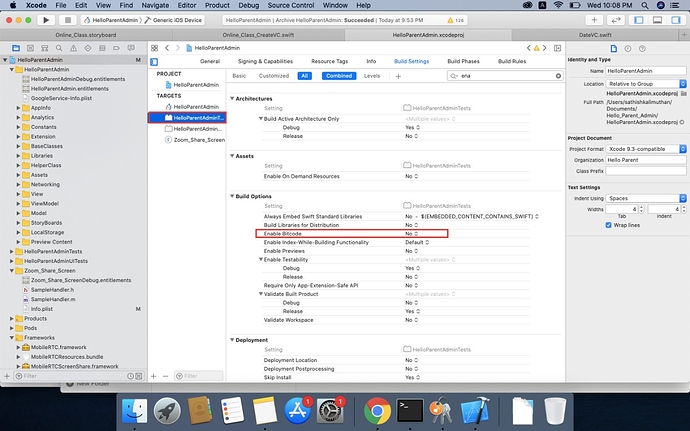
Task: Open App Store from the Dock
Action: [x=298, y=410]
